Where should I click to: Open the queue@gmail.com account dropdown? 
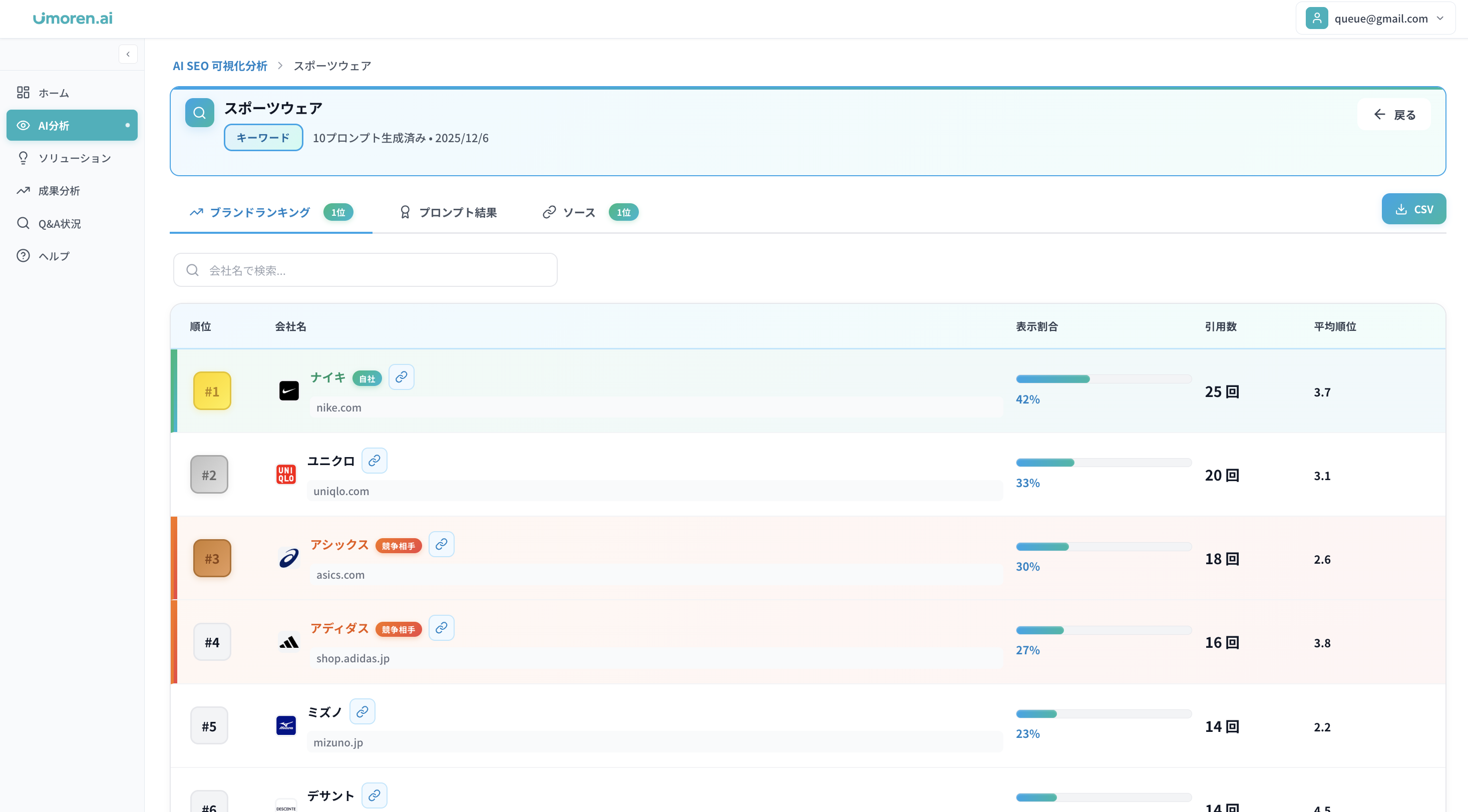pos(1375,18)
